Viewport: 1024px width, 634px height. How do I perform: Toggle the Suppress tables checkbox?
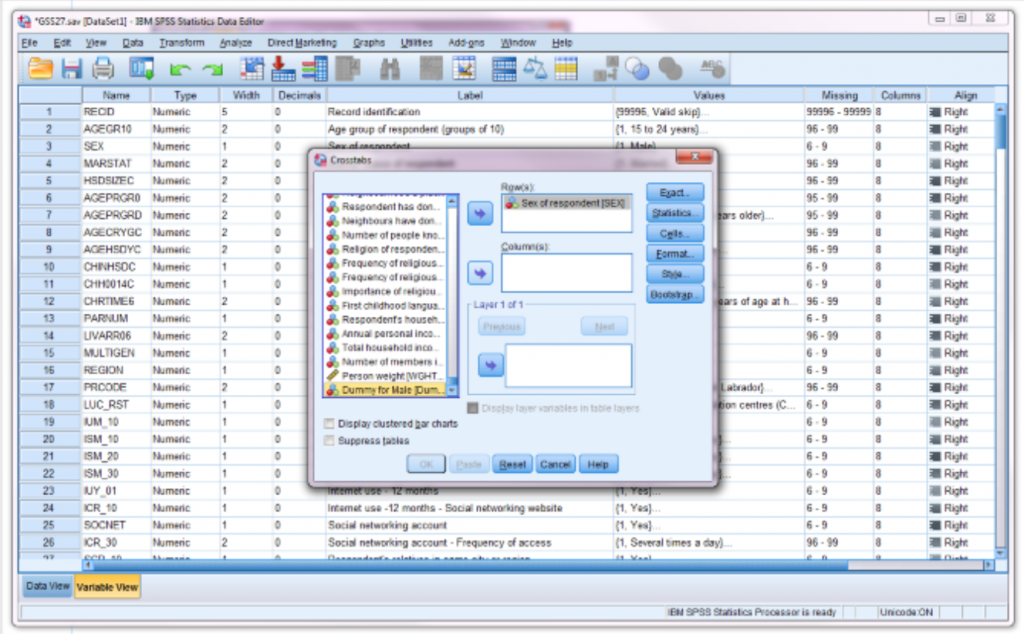(330, 441)
